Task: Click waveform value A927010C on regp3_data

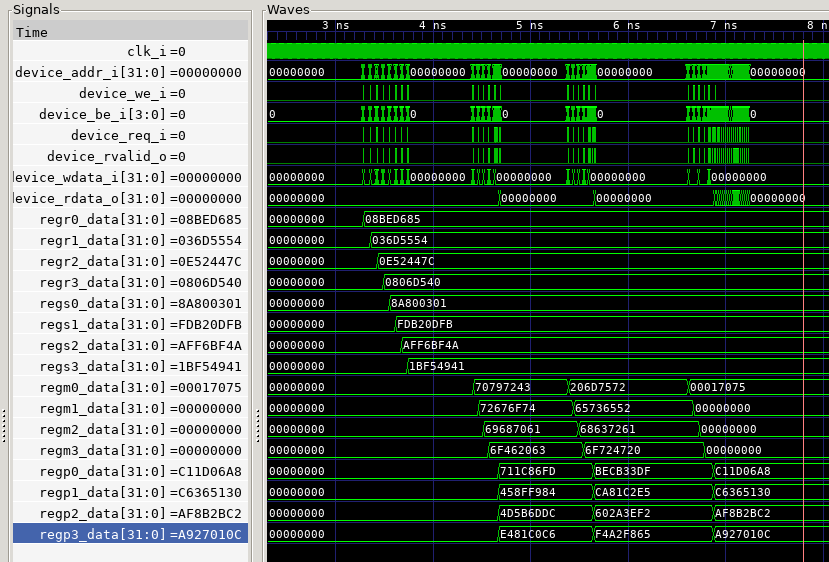Action: [743, 534]
